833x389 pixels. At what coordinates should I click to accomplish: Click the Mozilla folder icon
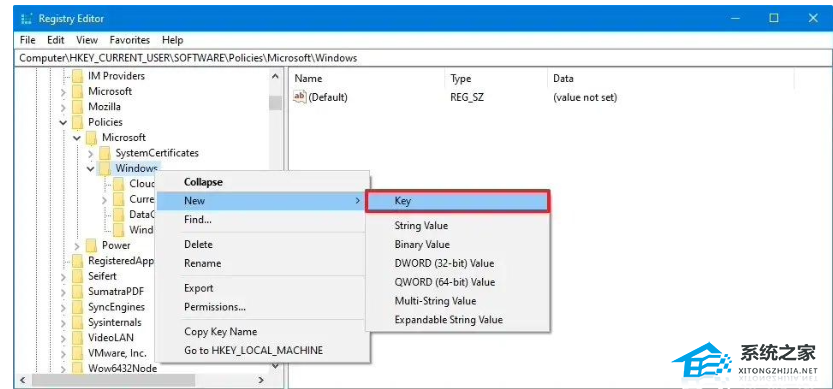[78, 107]
